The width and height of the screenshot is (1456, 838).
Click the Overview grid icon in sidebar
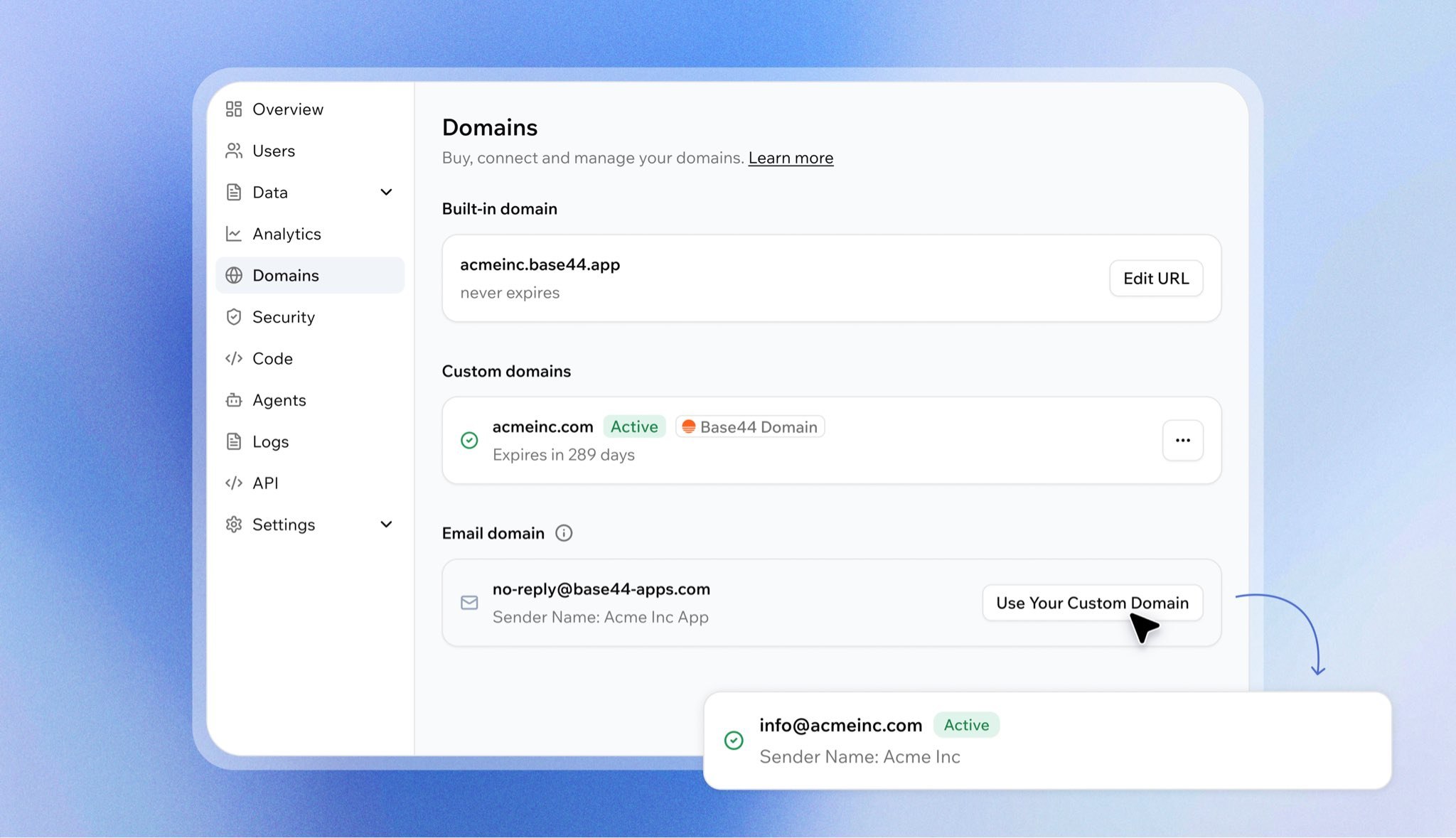pyautogui.click(x=234, y=109)
